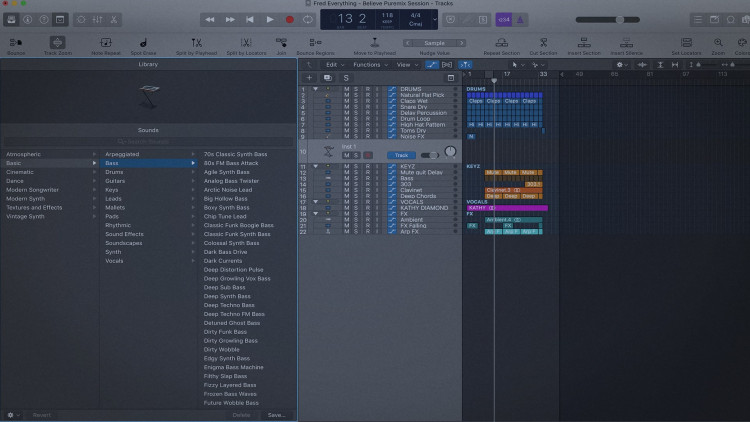Click Split by Locators icon

coord(246,45)
